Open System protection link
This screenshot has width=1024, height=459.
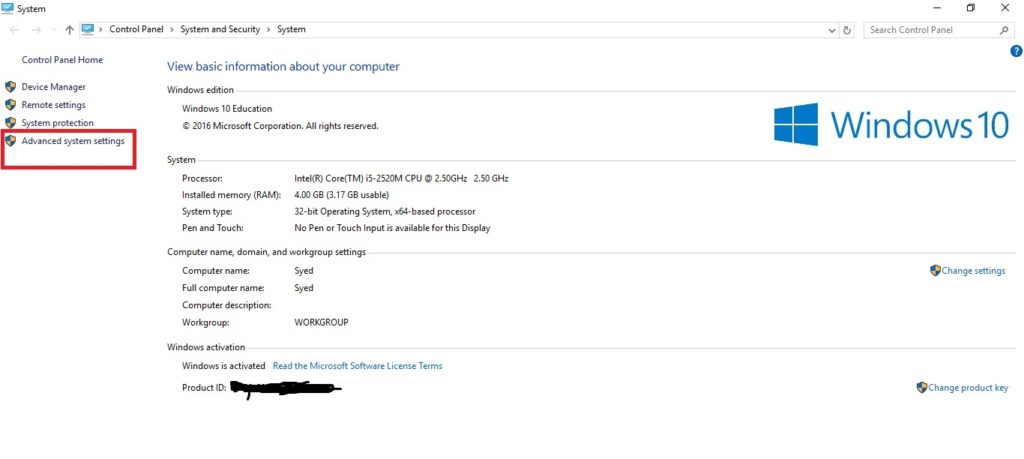point(57,123)
